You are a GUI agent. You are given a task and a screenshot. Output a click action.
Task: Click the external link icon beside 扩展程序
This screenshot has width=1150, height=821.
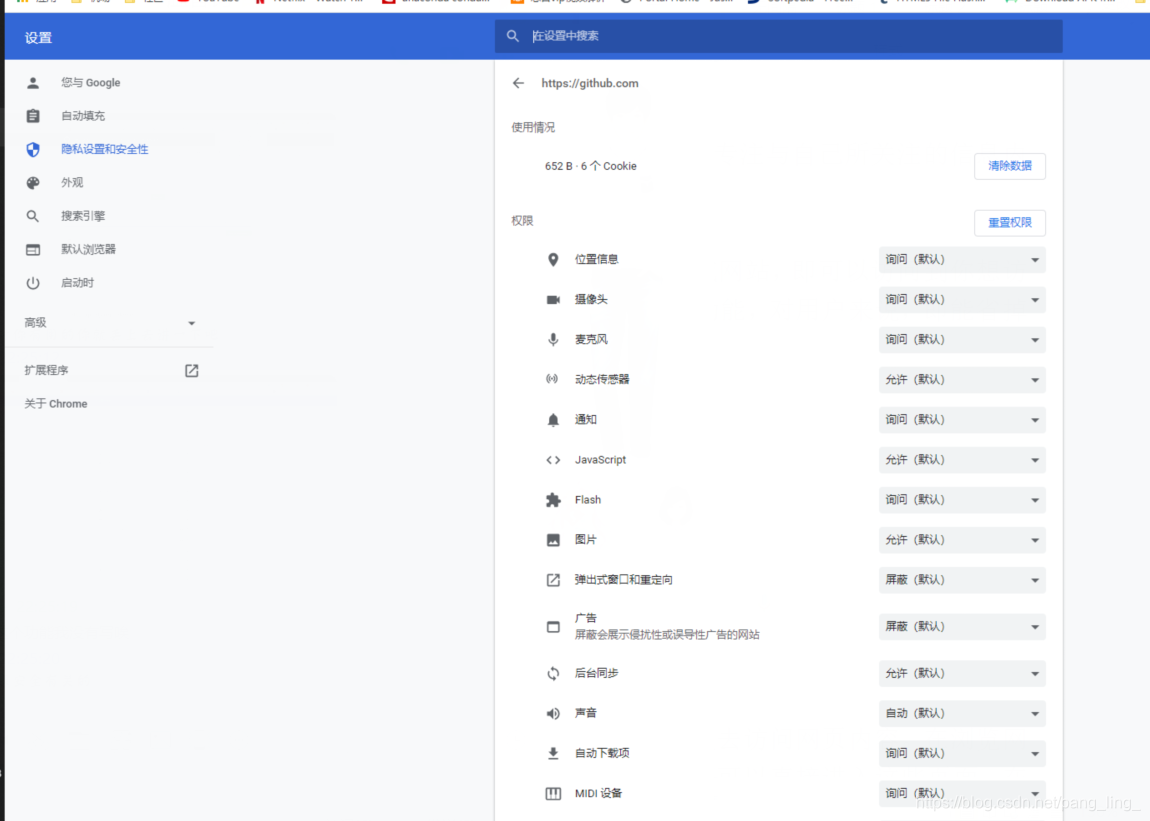click(191, 371)
